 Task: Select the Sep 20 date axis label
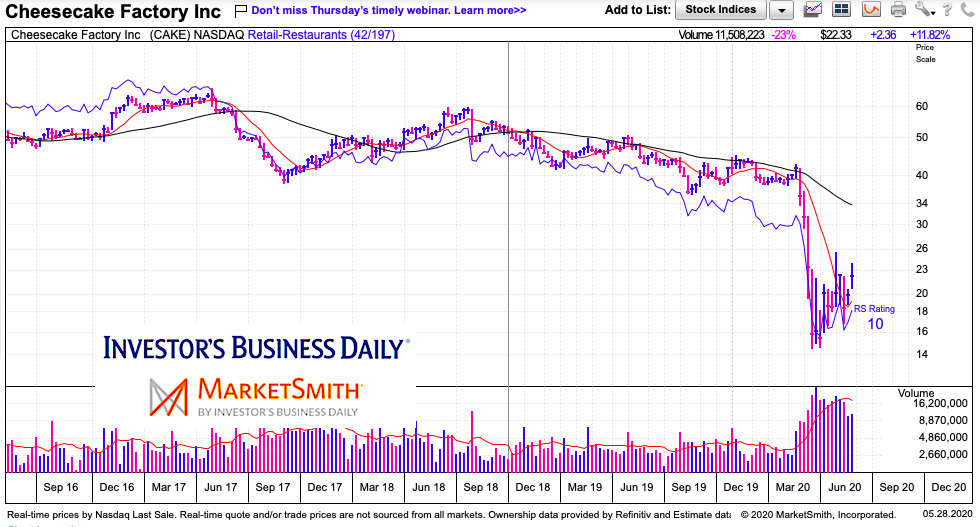tap(896, 487)
